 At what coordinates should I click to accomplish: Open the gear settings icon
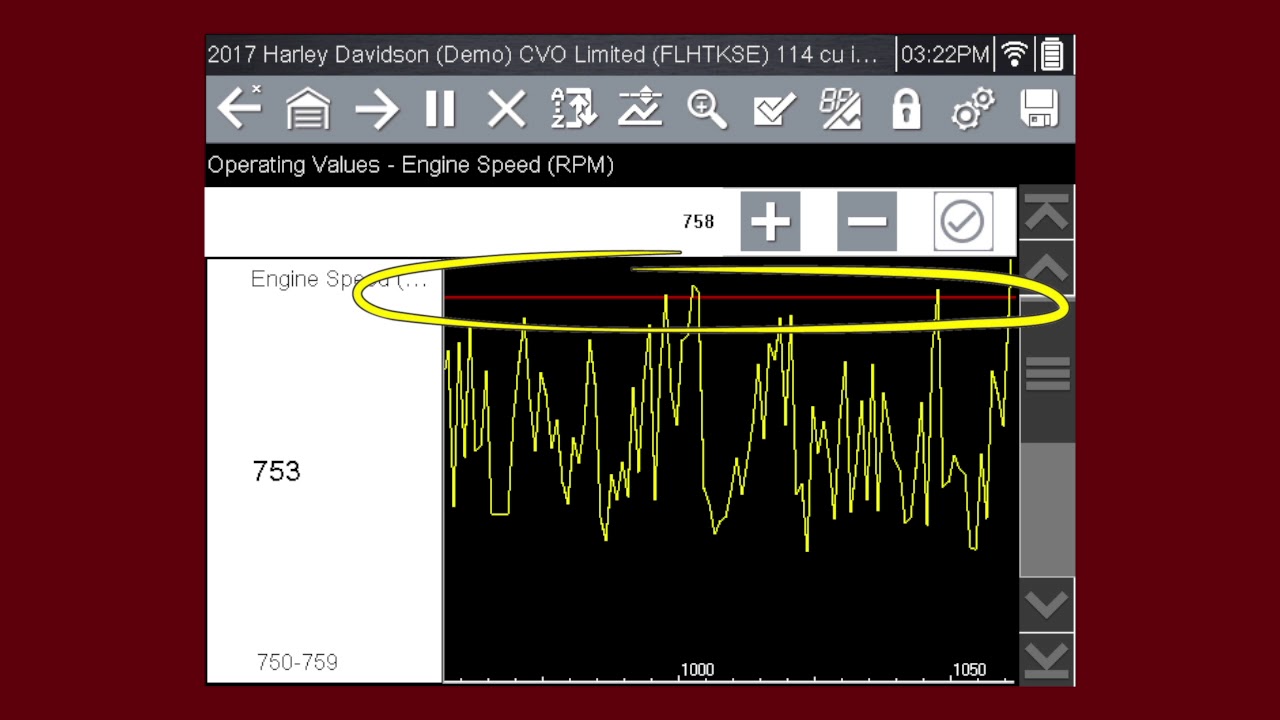[x=973, y=108]
